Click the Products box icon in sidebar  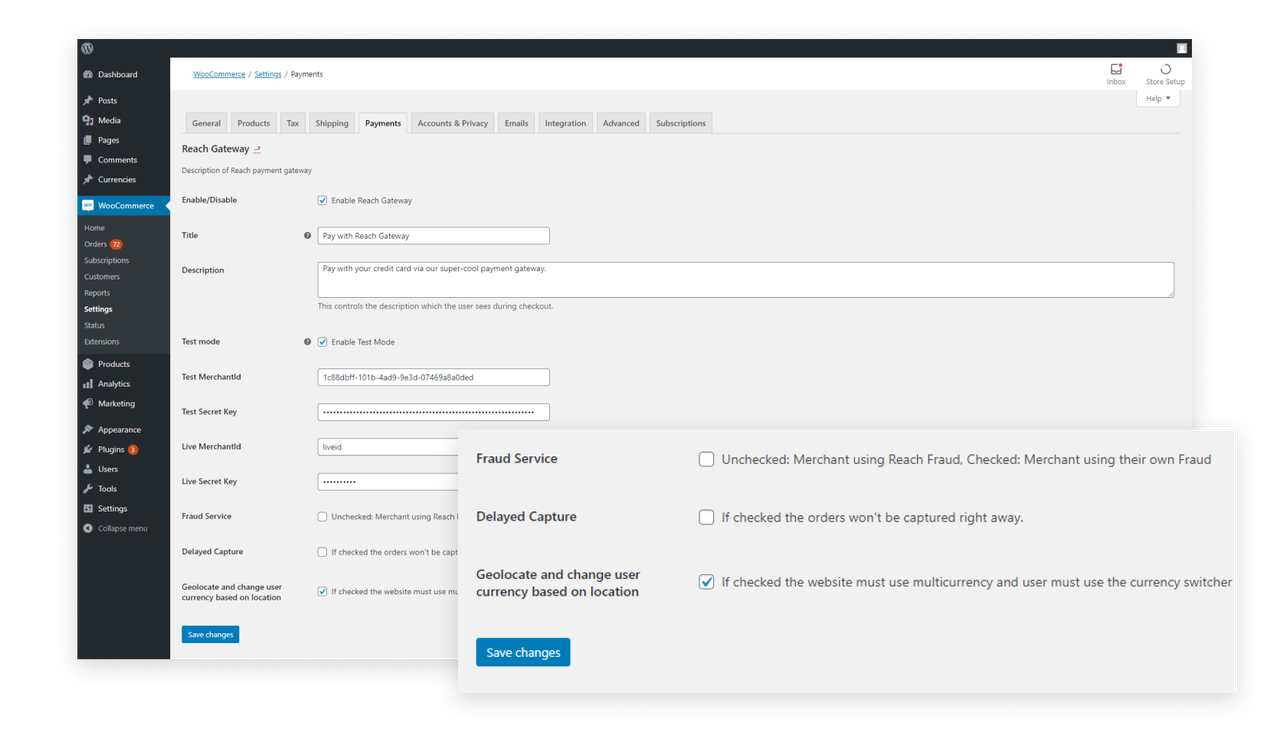[88, 364]
